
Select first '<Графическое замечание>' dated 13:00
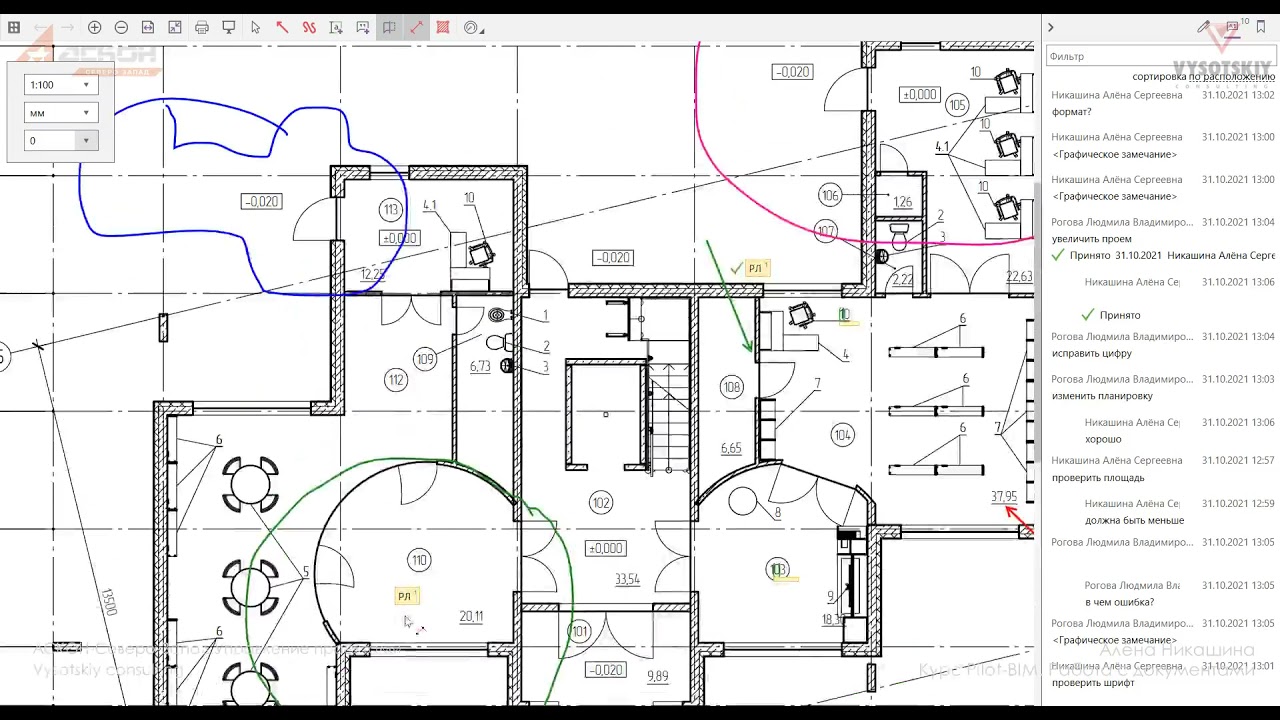tap(1114, 155)
